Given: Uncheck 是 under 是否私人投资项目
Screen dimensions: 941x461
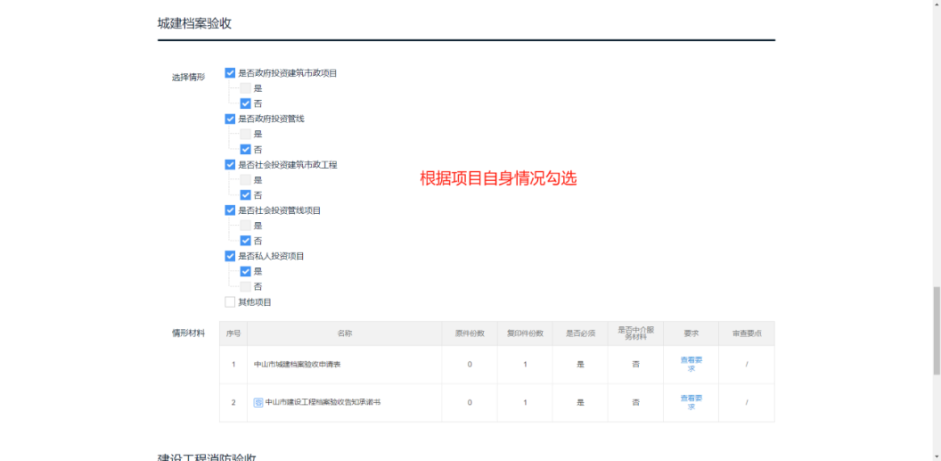Looking at the screenshot, I should click(245, 271).
